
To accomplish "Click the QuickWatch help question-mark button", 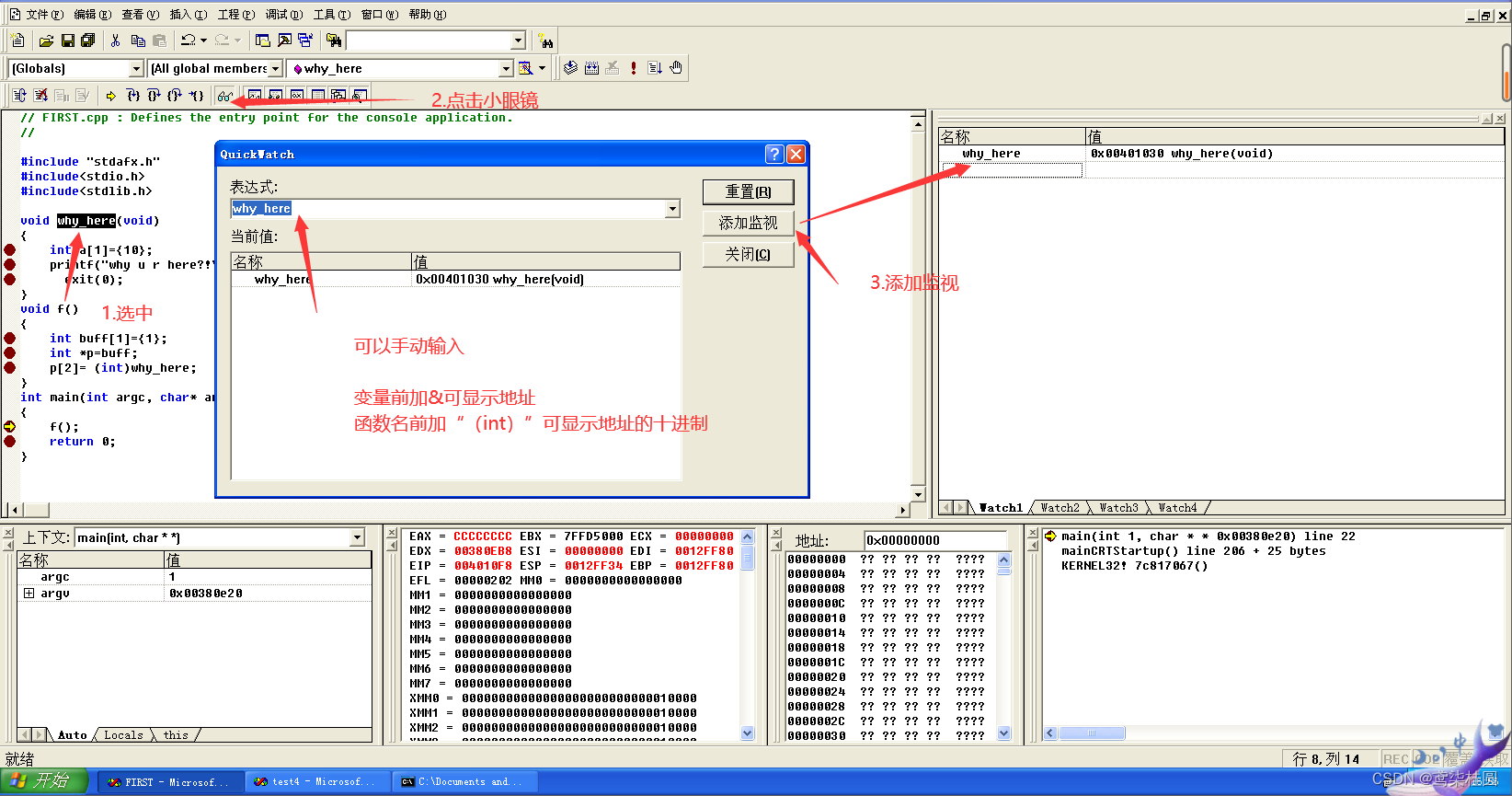I will pyautogui.click(x=774, y=154).
